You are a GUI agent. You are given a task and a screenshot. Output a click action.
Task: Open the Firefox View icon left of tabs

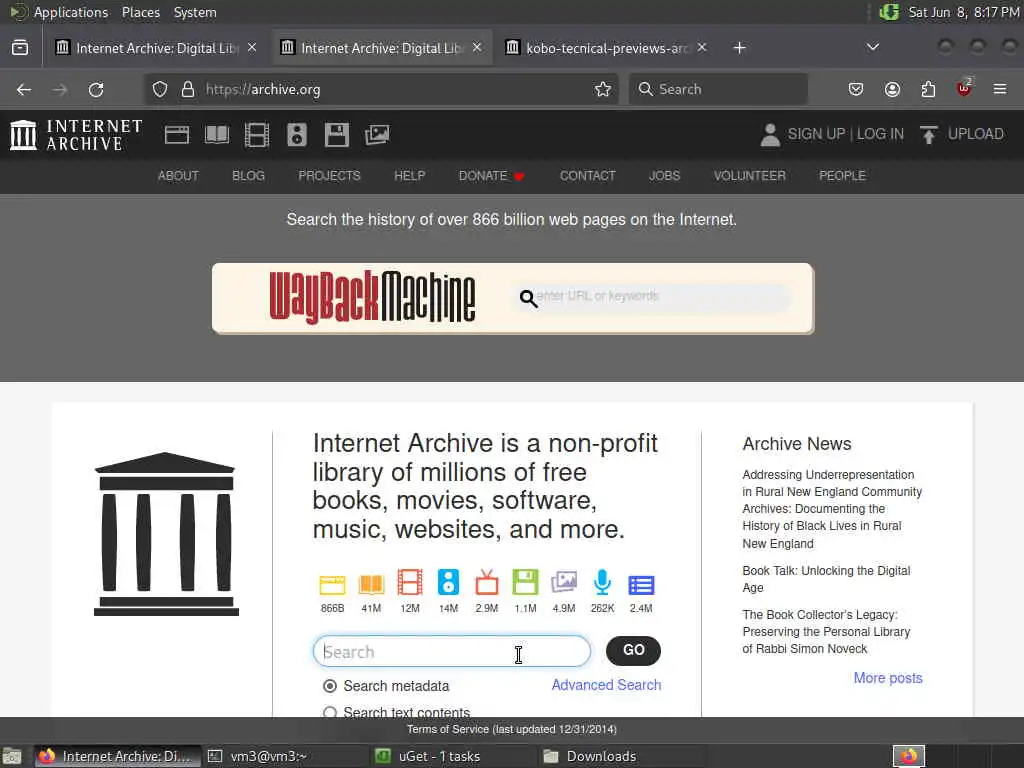coord(20,48)
